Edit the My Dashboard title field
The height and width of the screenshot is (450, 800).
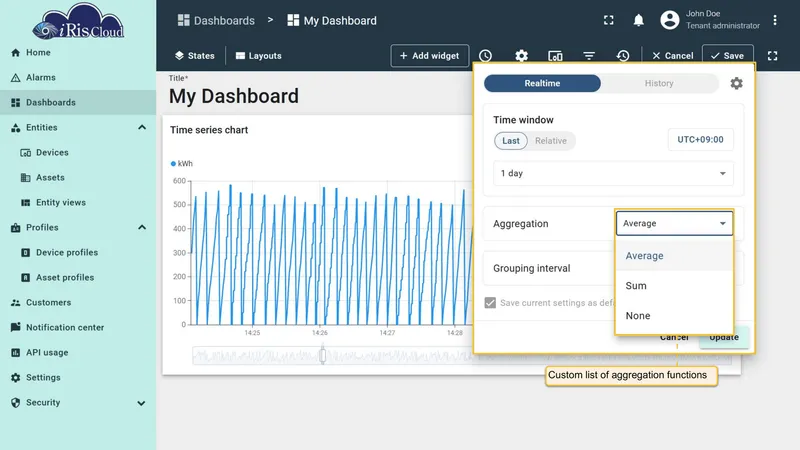coord(234,96)
